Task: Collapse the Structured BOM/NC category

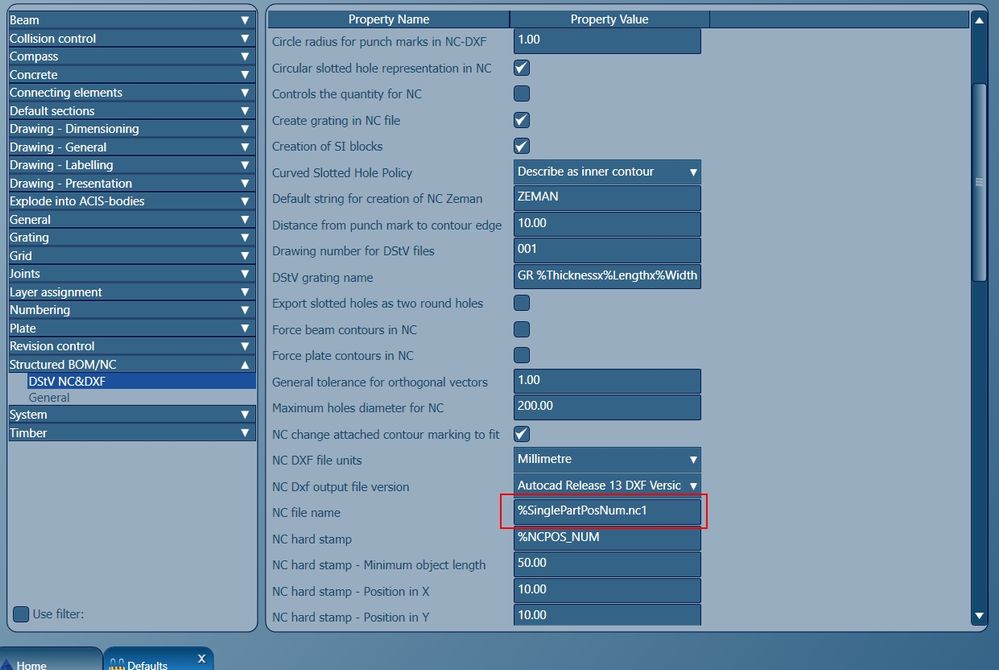Action: tap(243, 363)
